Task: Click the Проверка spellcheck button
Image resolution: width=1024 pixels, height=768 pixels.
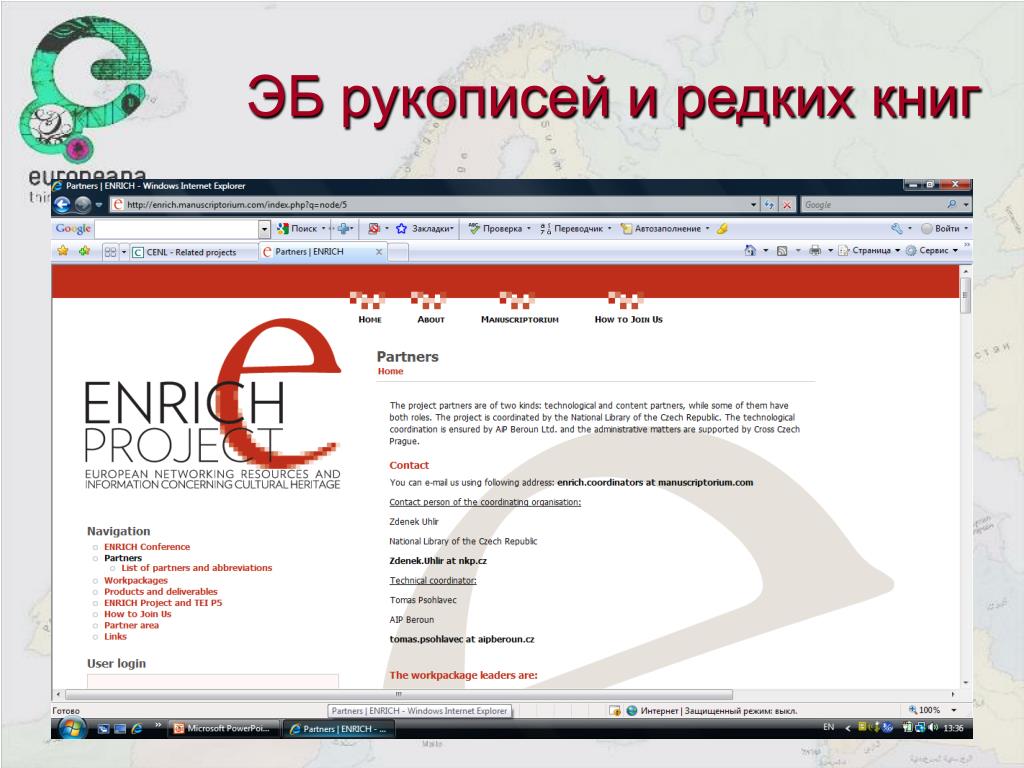Action: (x=500, y=229)
